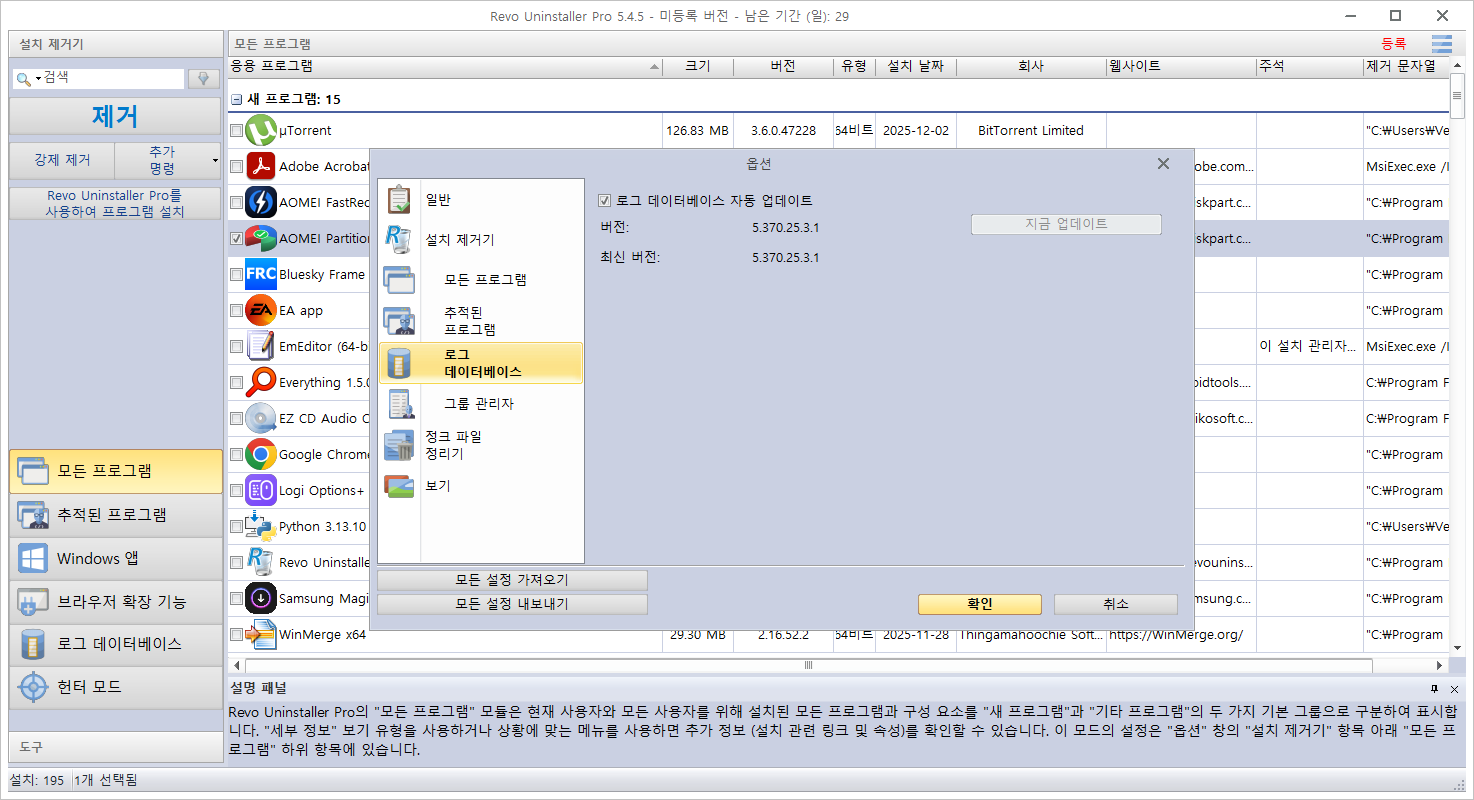Uncheck the AOMEI Partition row checkbox
This screenshot has height=800, width=1474.
[237, 239]
